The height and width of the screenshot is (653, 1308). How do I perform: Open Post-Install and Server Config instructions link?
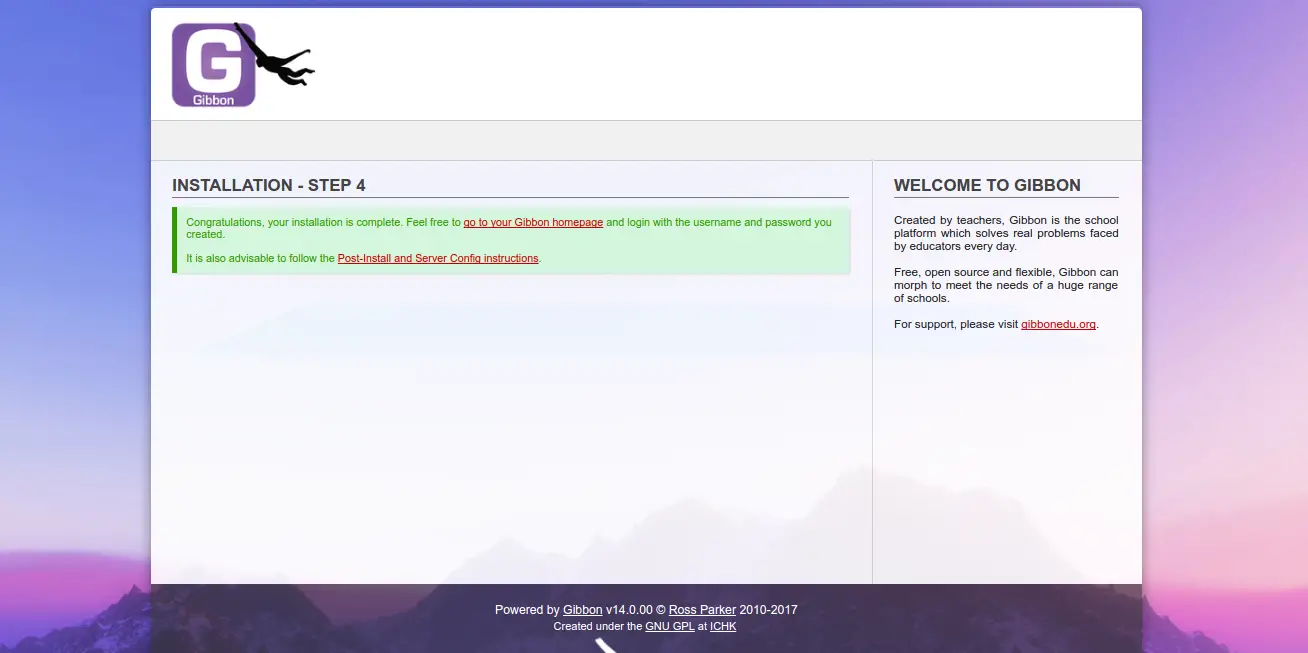[438, 258]
